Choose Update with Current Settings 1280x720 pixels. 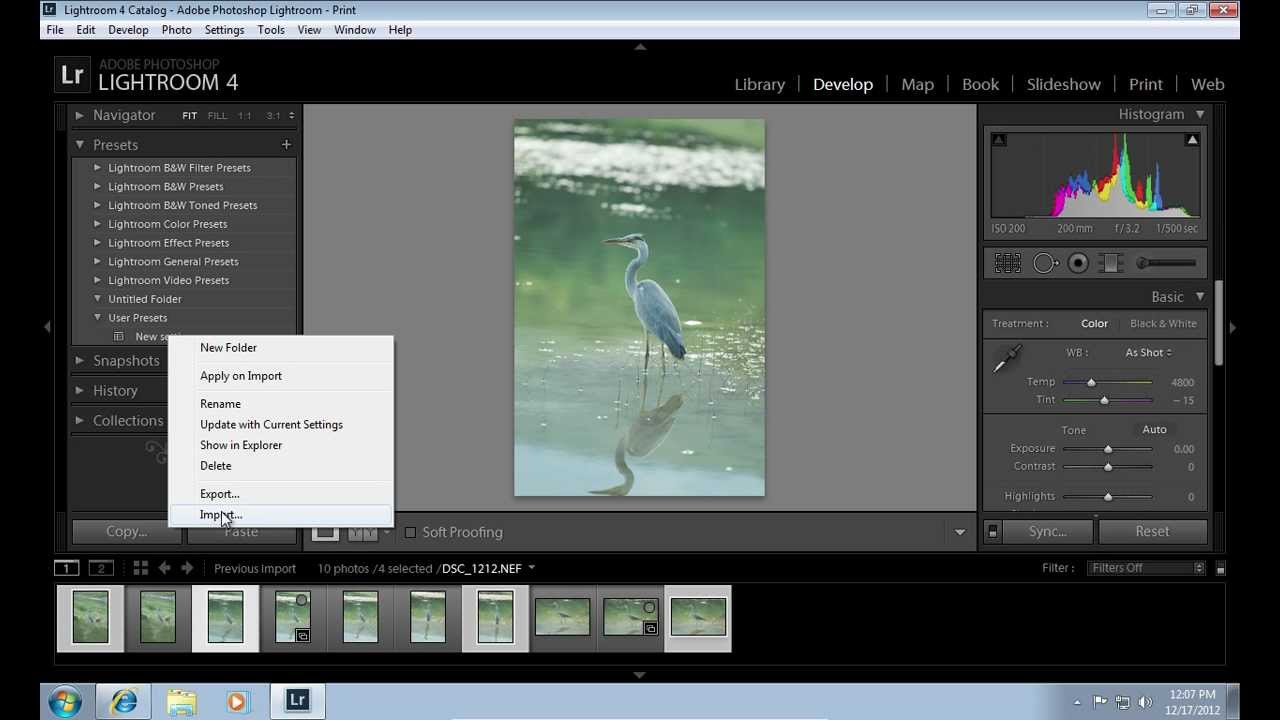[280, 425]
